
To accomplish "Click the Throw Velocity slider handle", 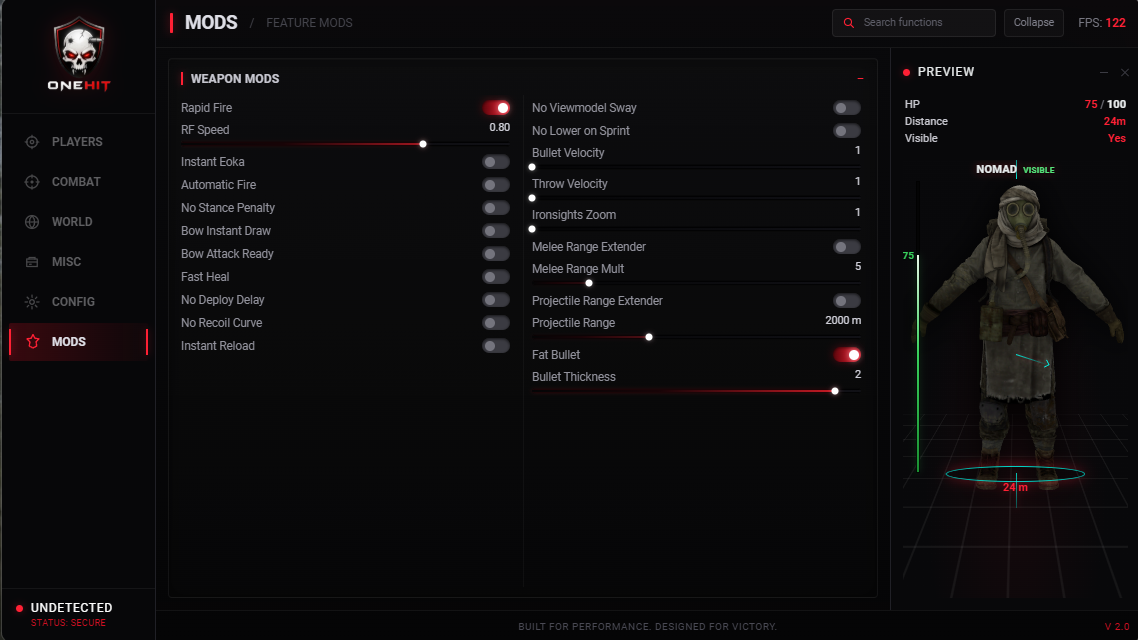I will click(532, 198).
